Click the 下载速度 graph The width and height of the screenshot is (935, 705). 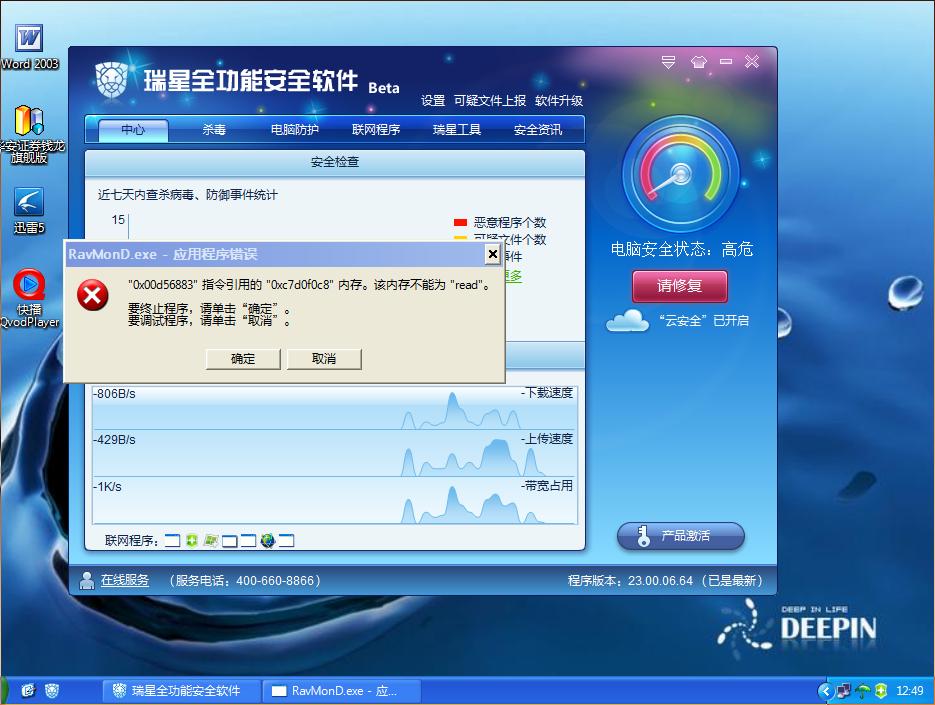tap(335, 407)
